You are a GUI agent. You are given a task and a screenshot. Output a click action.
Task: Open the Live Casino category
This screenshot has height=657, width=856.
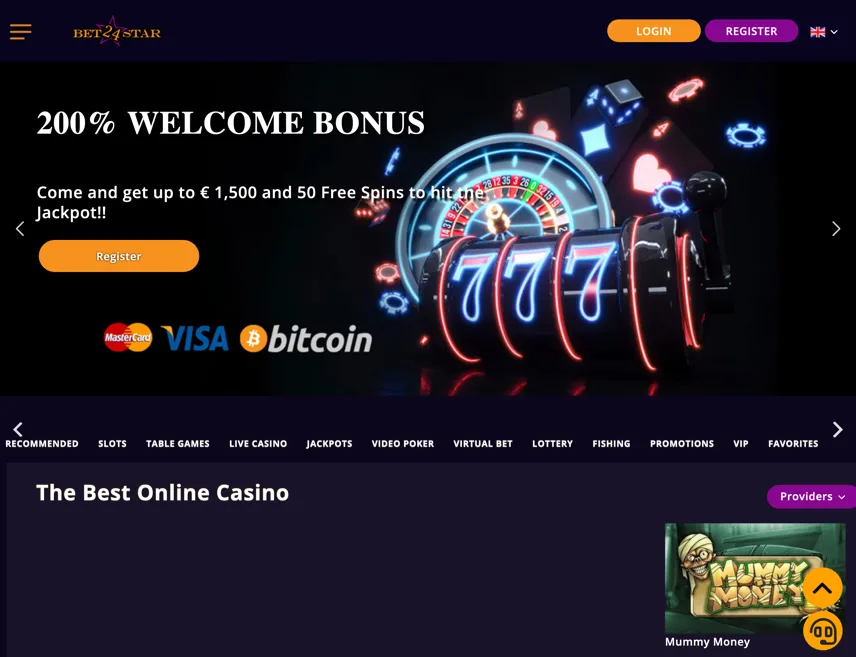coord(258,443)
